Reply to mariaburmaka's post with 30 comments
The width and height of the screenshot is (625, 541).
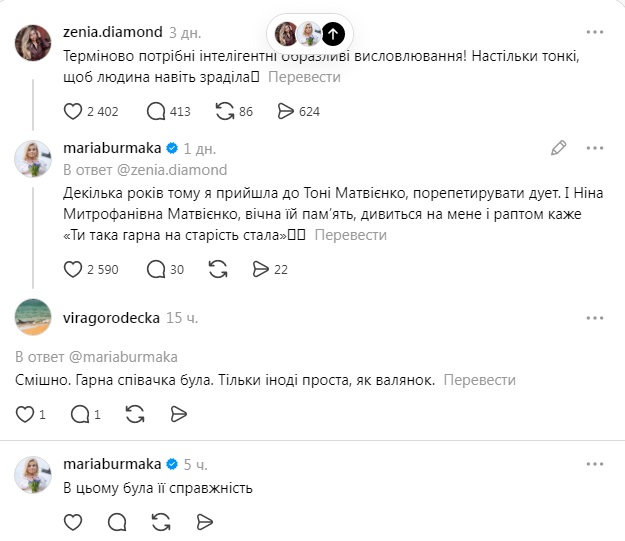pos(155,269)
